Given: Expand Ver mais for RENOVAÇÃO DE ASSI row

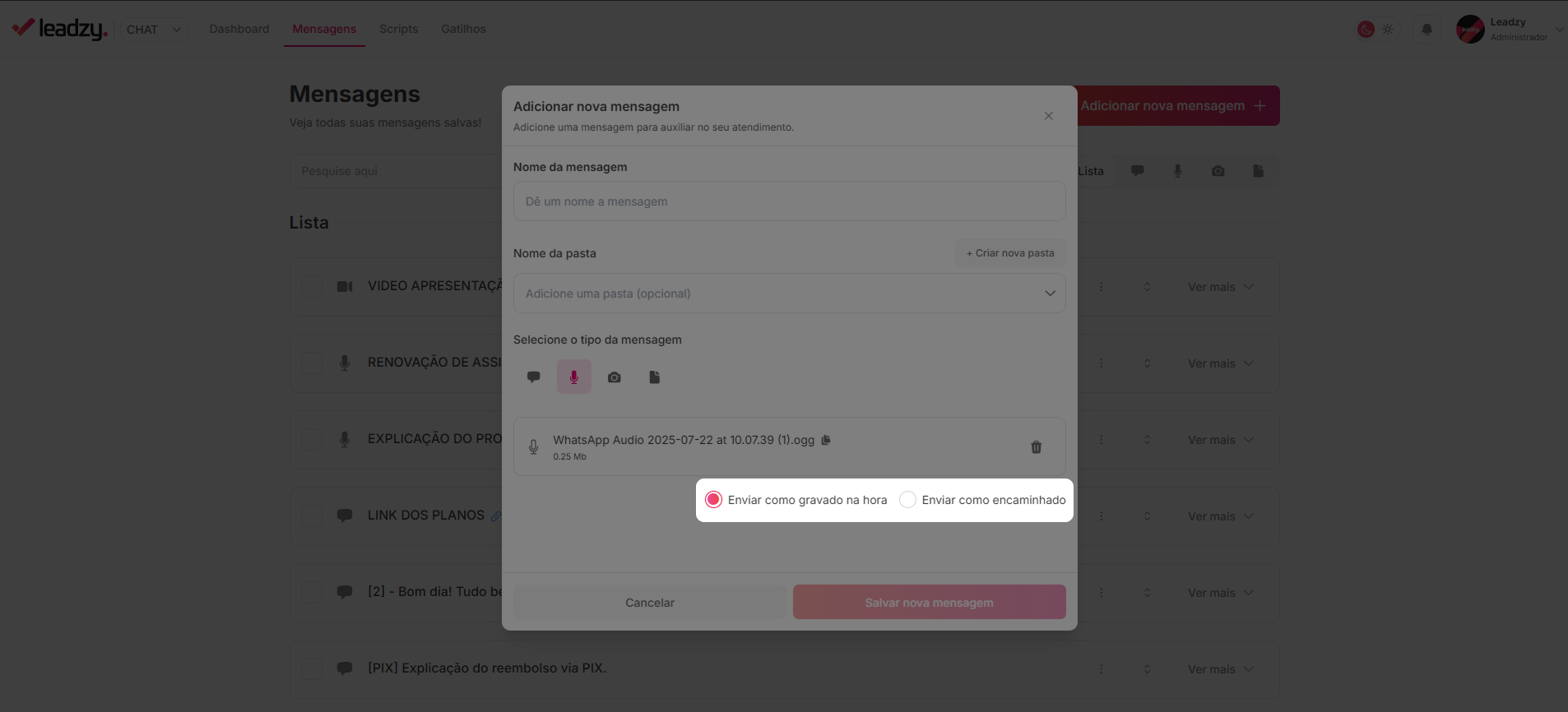Looking at the screenshot, I should pos(1221,363).
